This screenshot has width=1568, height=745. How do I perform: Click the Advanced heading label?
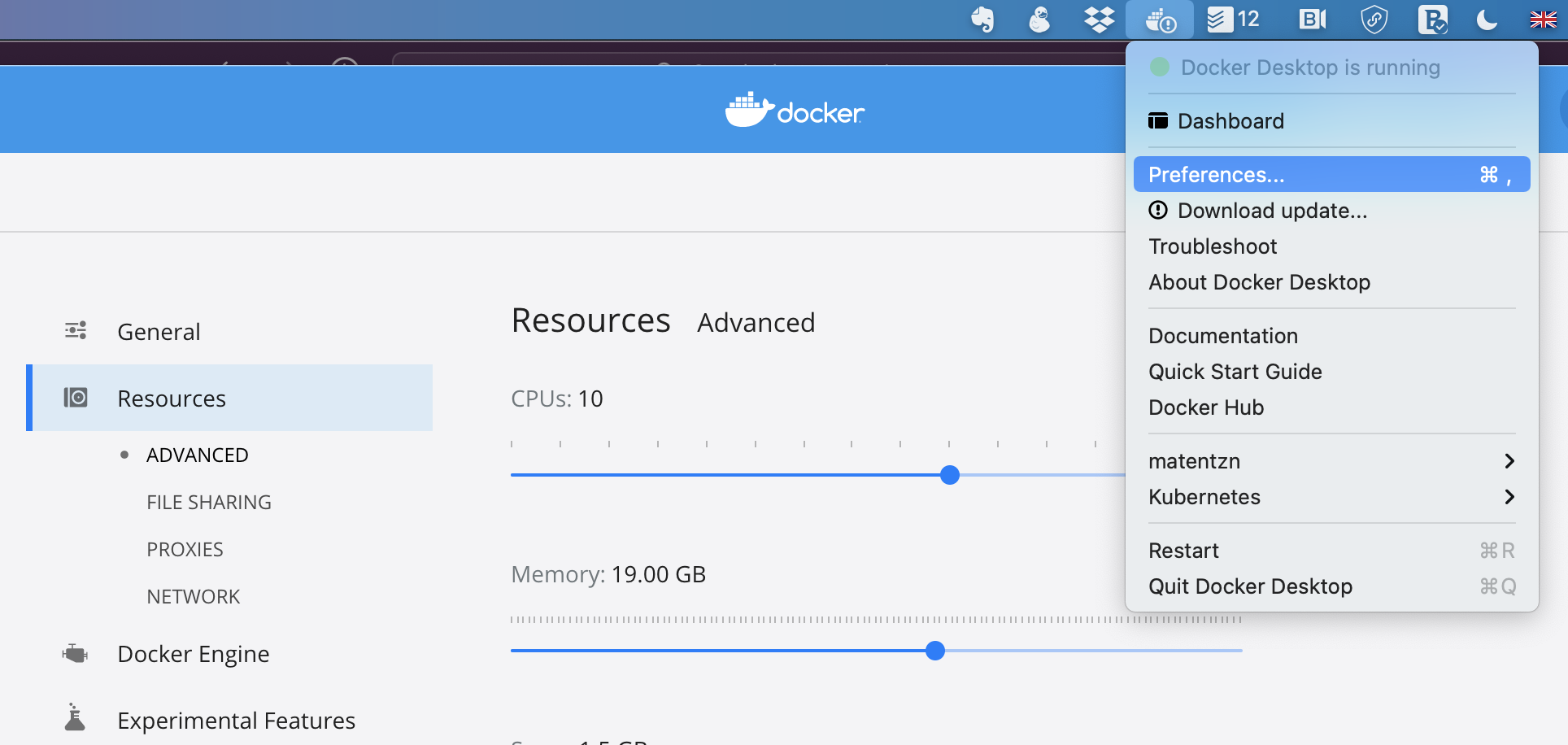pyautogui.click(x=756, y=323)
